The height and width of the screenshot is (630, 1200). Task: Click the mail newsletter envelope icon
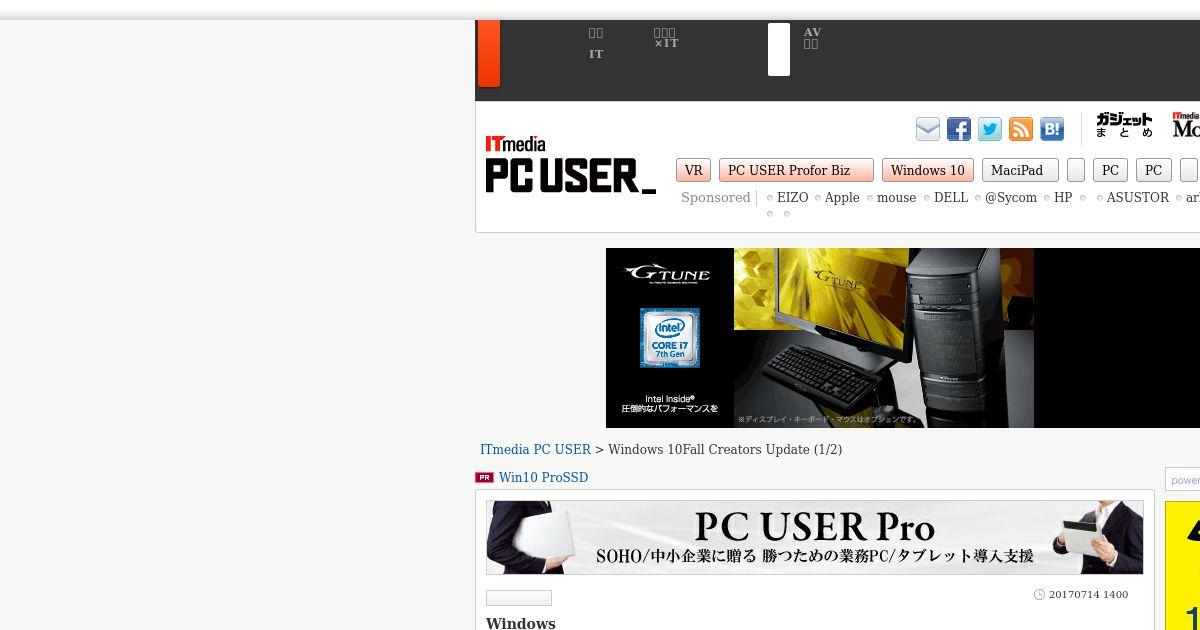[928, 129]
